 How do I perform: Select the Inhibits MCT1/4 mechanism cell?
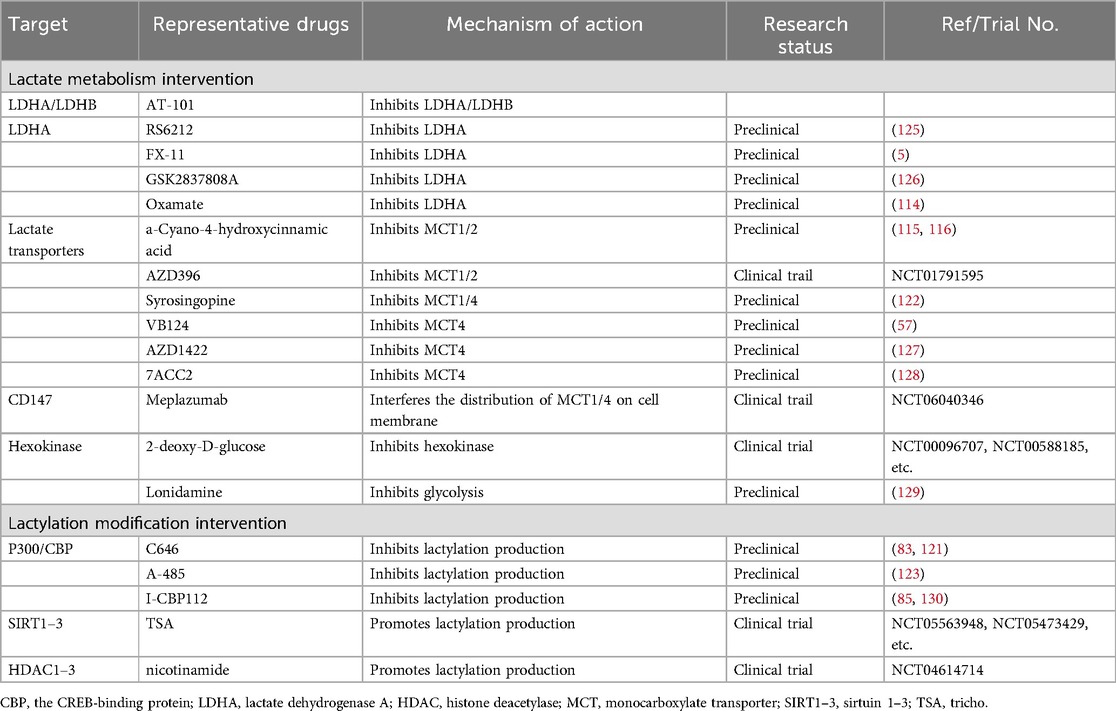(x=544, y=300)
